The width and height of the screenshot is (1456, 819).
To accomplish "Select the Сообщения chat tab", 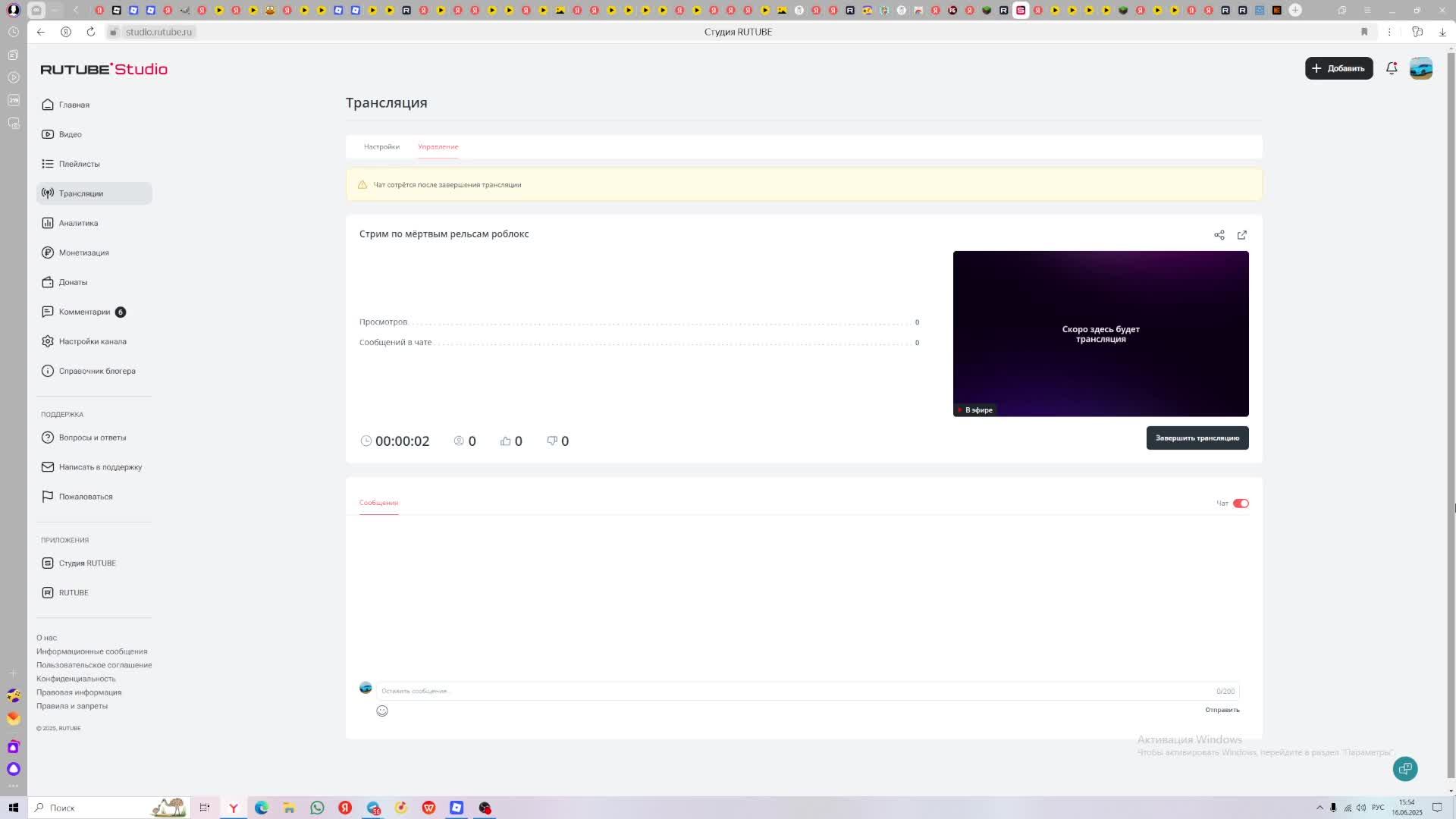I will 378,503.
